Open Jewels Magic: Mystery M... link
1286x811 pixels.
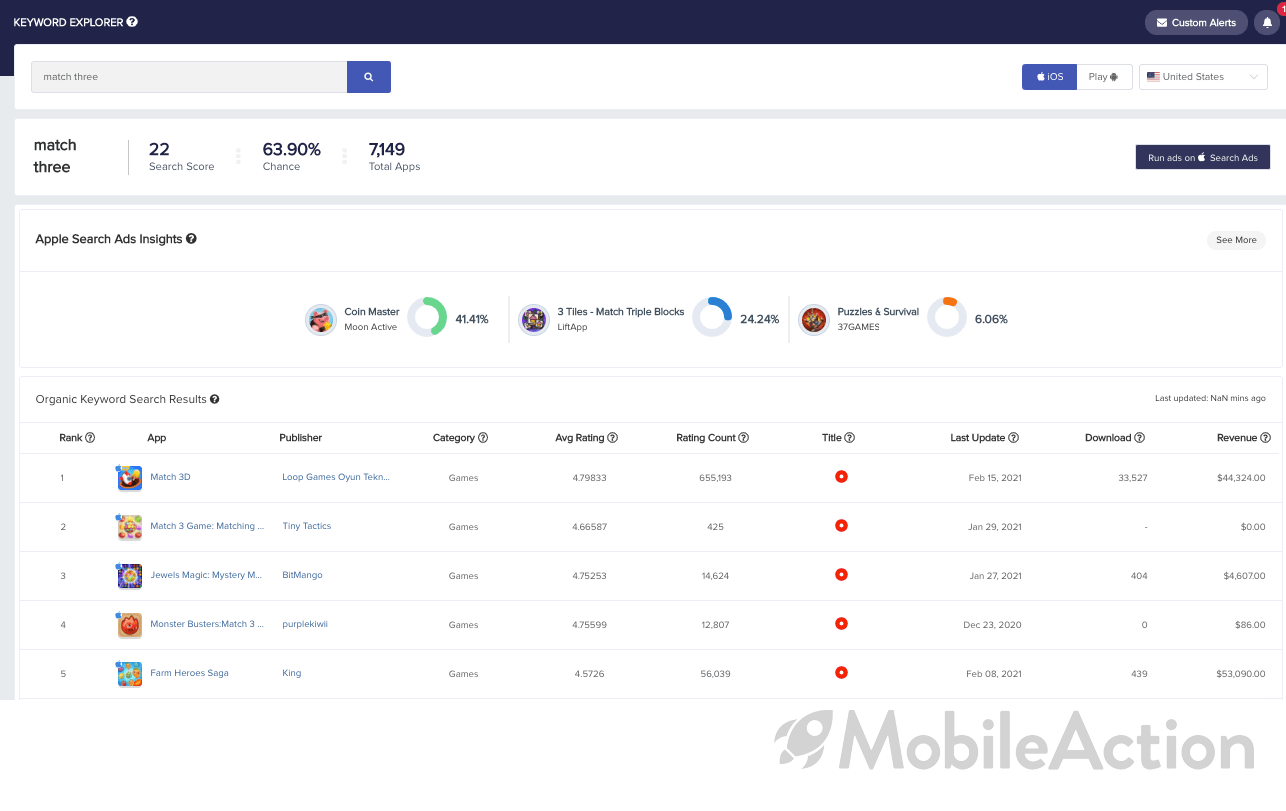pos(206,575)
